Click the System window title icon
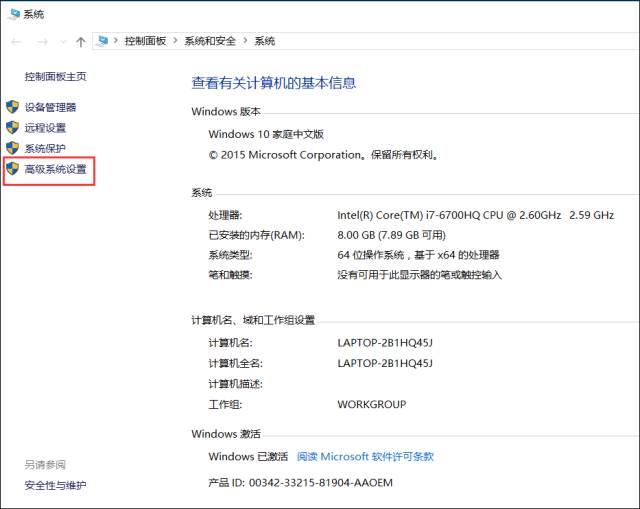Screen dimensions: 640x509 click(14, 14)
